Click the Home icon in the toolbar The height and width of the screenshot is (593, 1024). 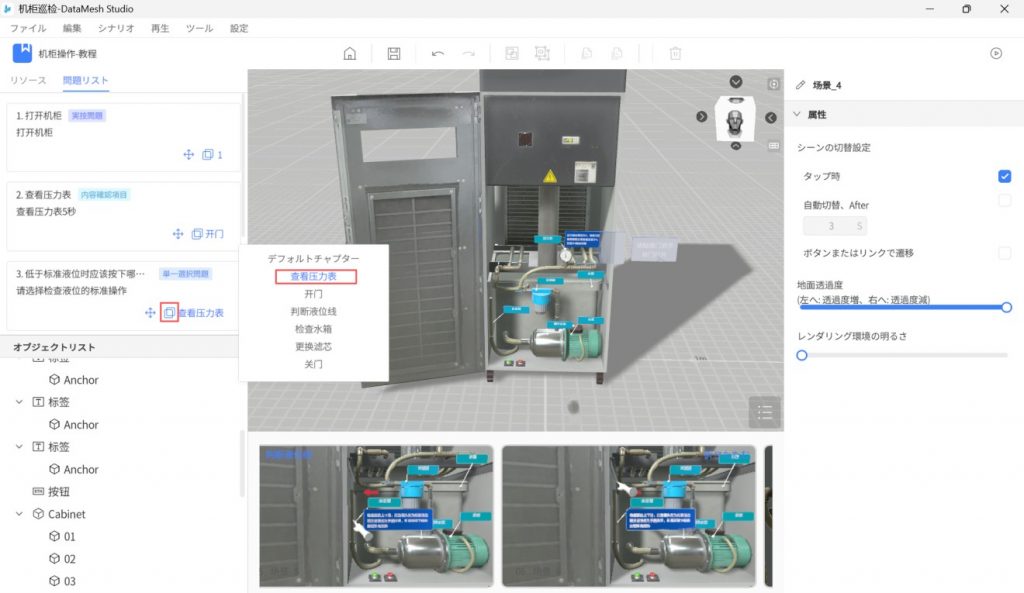point(349,53)
